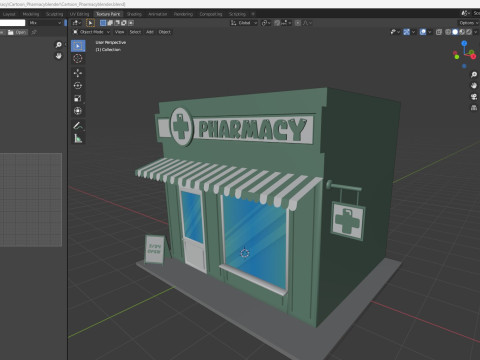The height and width of the screenshot is (360, 480).
Task: Open the Object Mode dropdown
Action: [91, 32]
